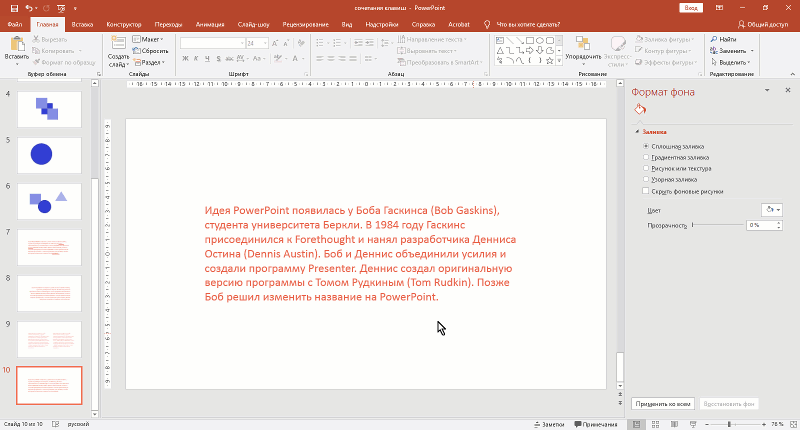
Task: Toggle text shadow S button
Action: point(218,59)
